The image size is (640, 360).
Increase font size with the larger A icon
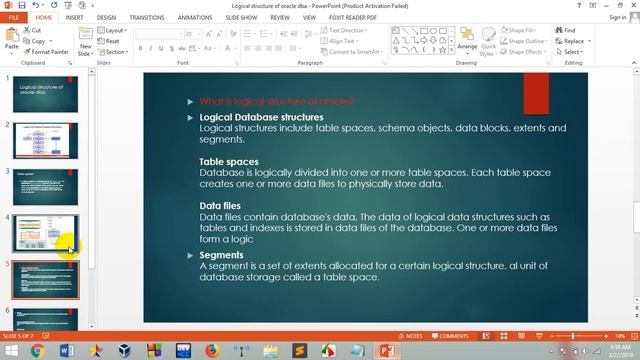click(x=209, y=34)
